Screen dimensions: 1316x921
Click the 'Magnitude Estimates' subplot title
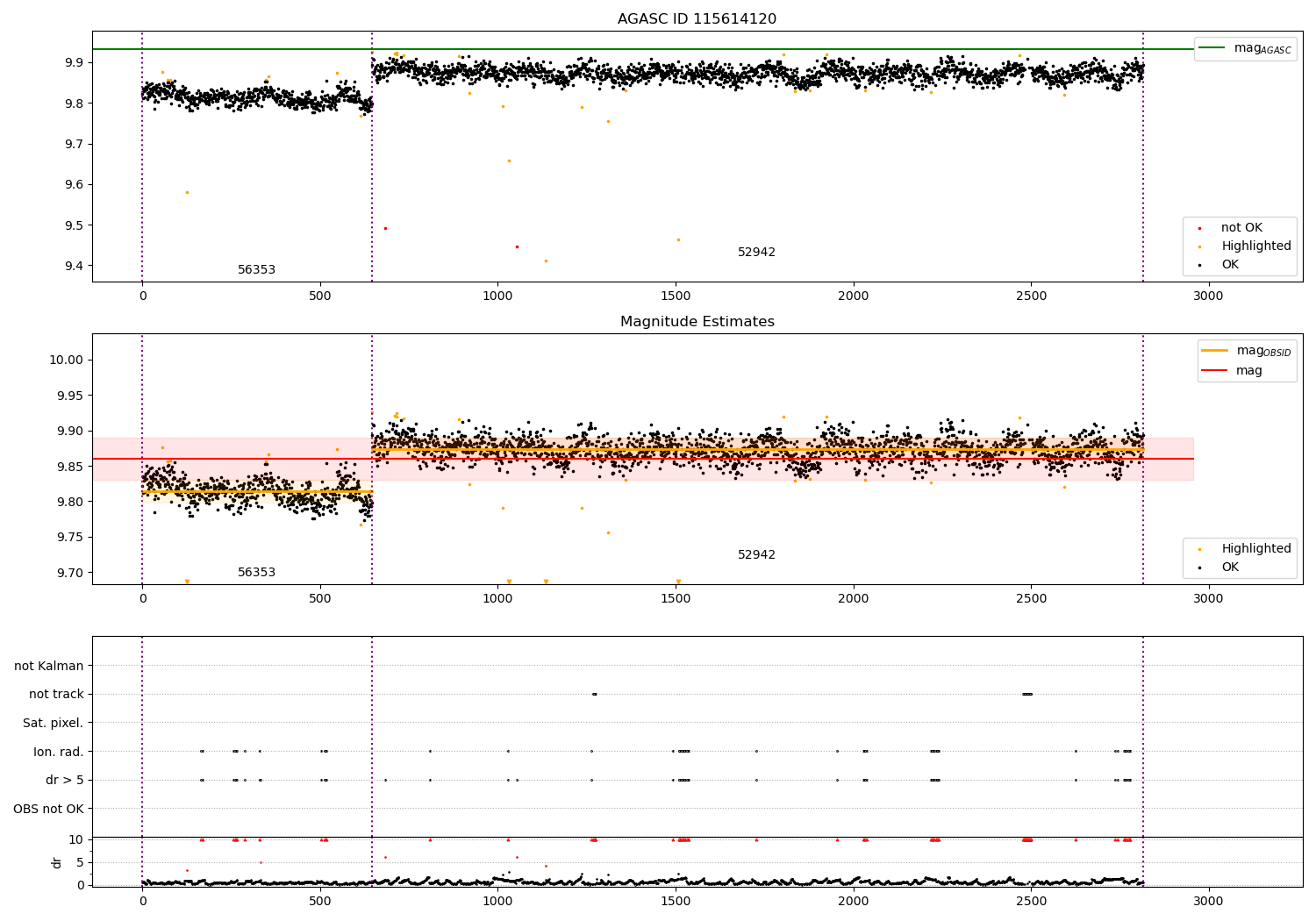pyautogui.click(x=697, y=322)
